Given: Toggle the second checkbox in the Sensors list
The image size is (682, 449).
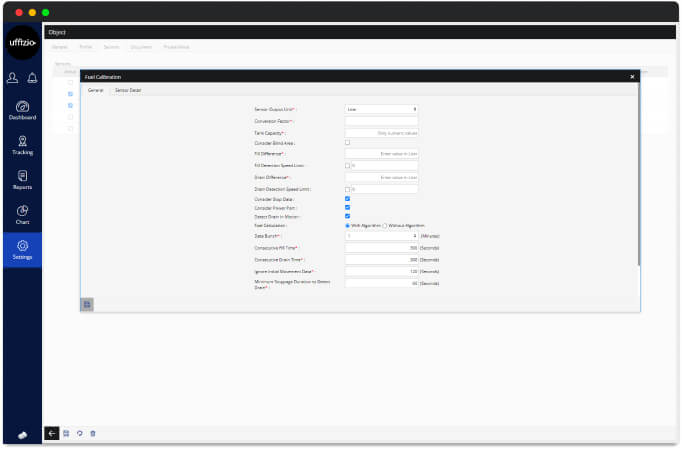Looking at the screenshot, I should point(70,94).
